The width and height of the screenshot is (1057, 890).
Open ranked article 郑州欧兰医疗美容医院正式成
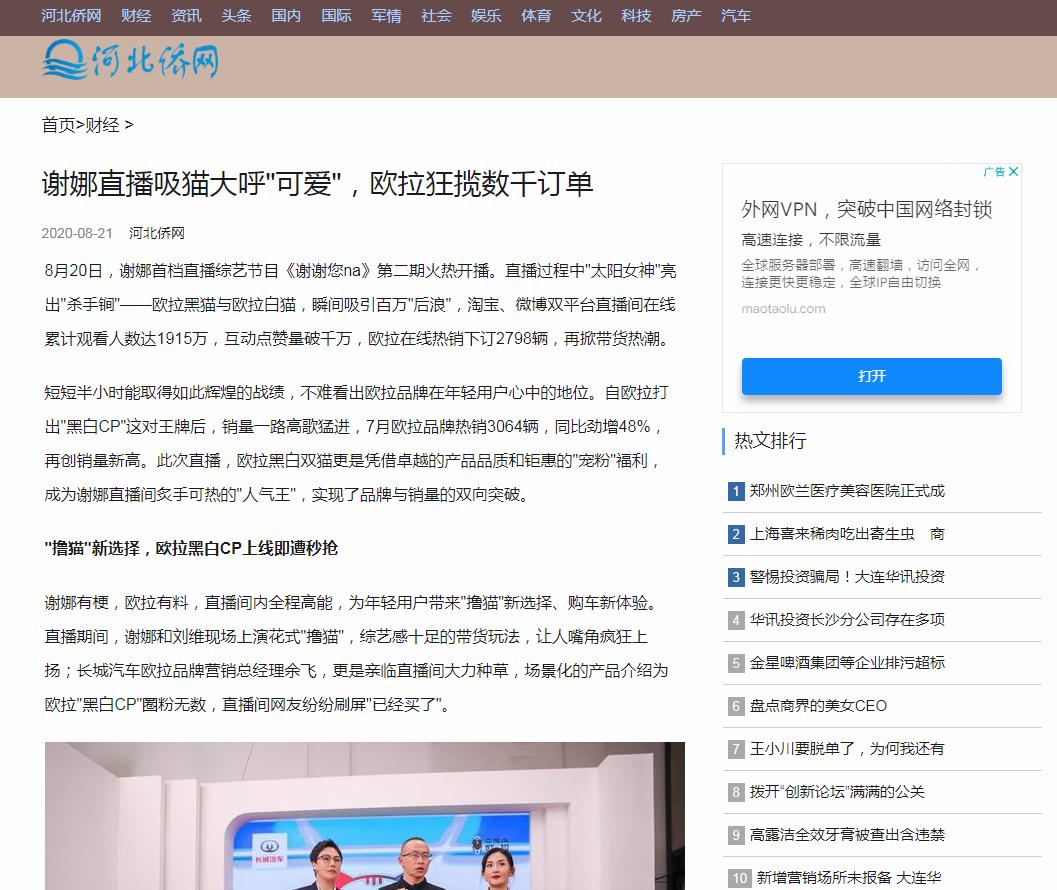click(x=847, y=491)
